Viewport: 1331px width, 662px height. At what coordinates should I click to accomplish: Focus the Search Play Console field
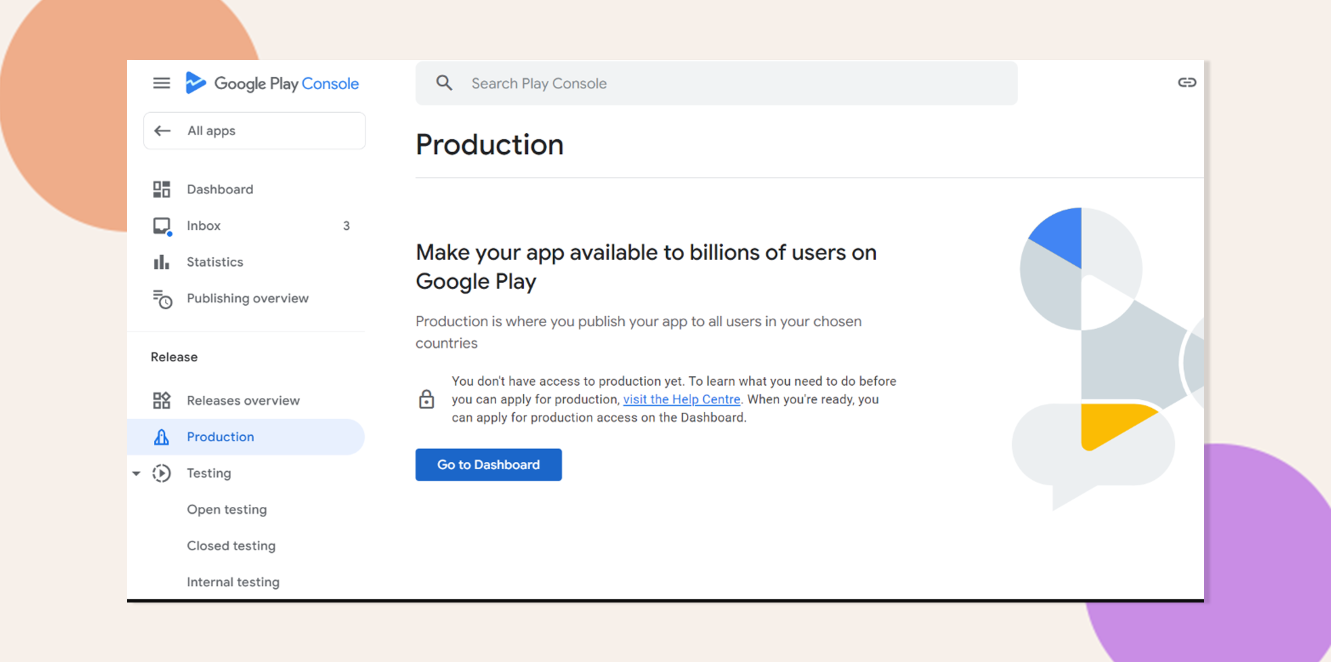click(x=717, y=83)
